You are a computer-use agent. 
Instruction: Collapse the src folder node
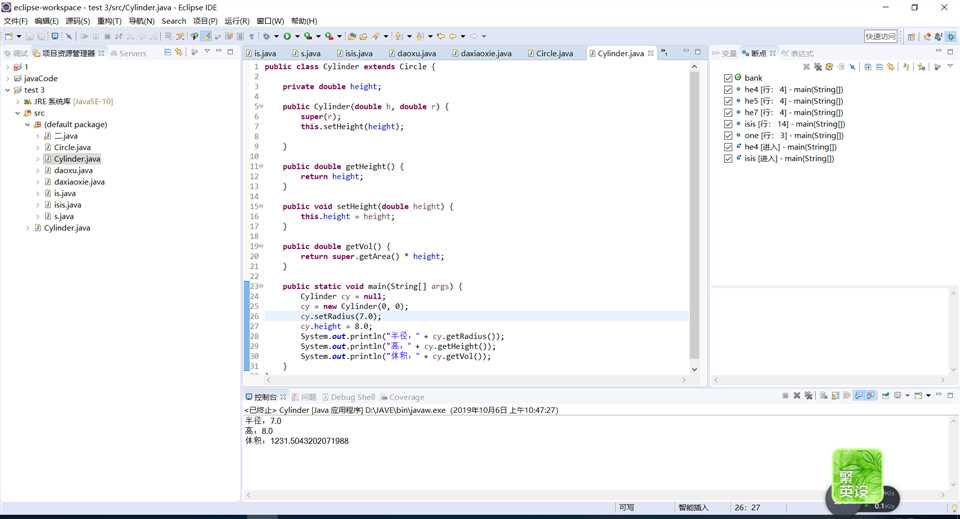pyautogui.click(x=17, y=113)
